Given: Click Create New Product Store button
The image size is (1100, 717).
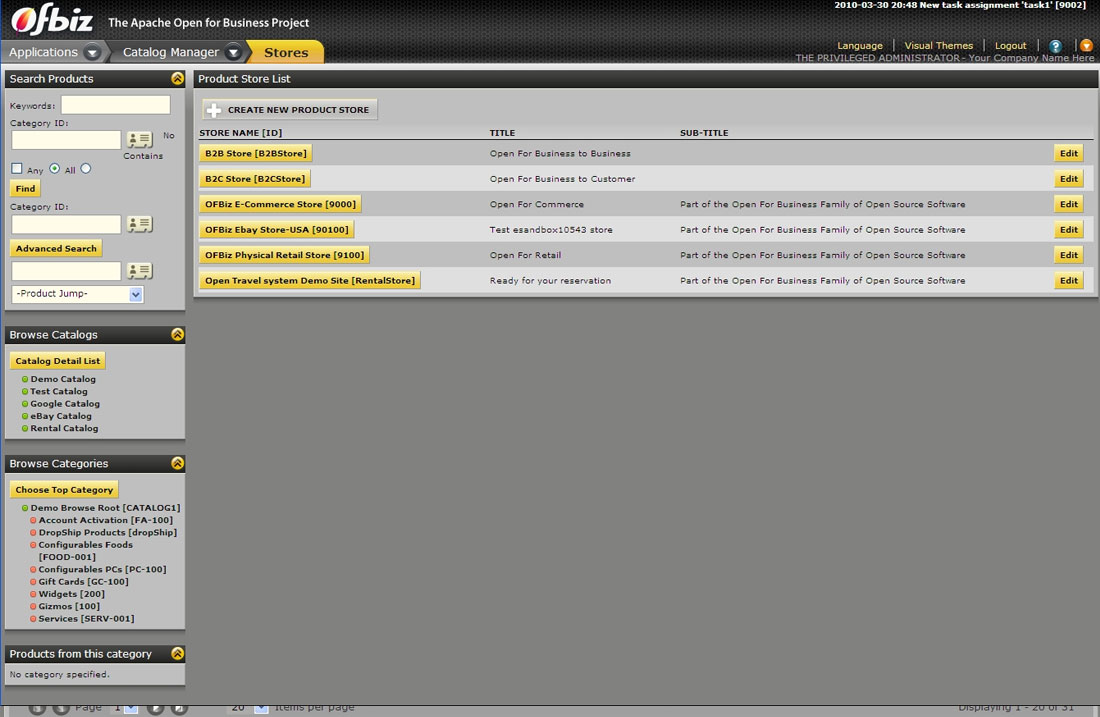Looking at the screenshot, I should [x=290, y=110].
